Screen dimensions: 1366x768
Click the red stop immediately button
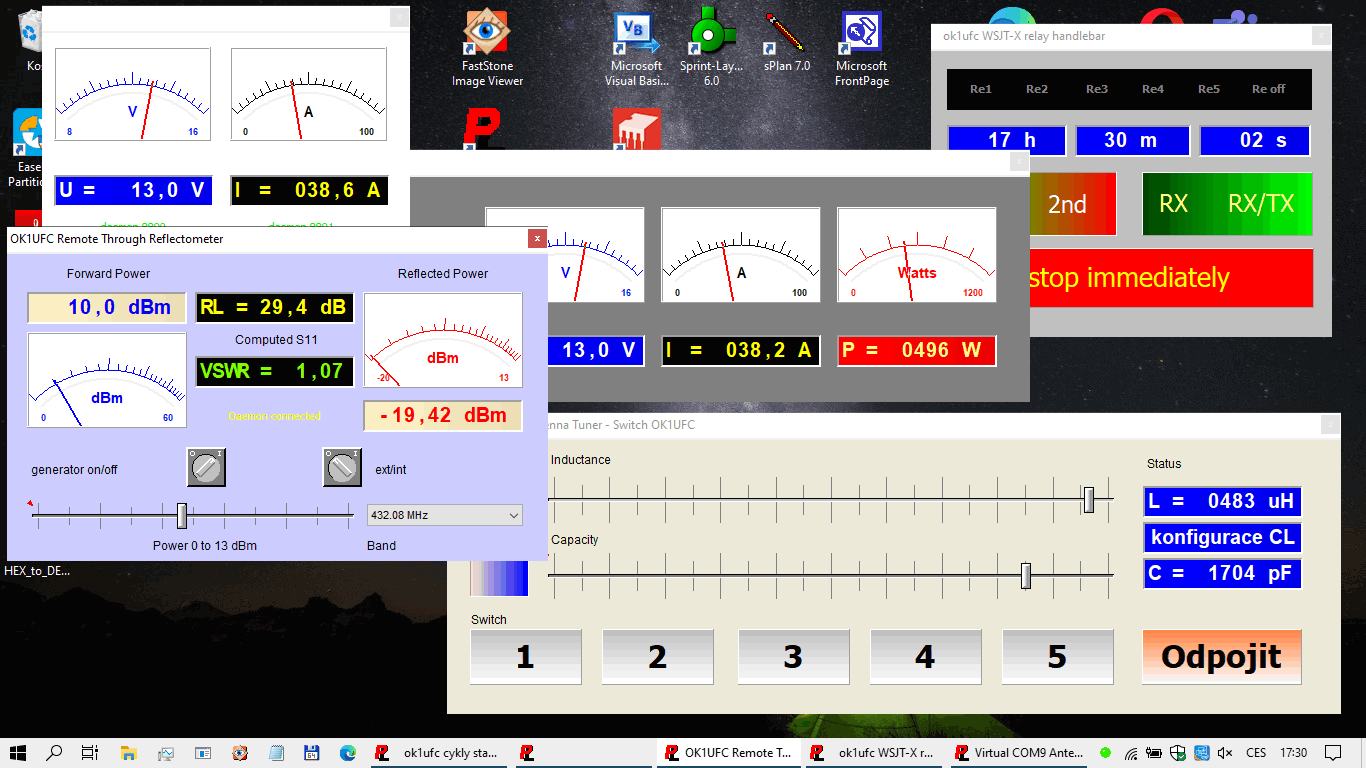1170,278
